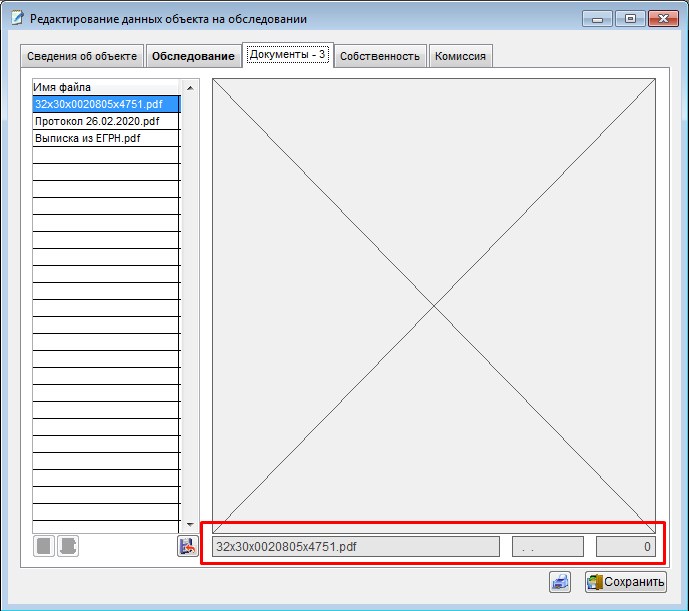Click the file list scroll up arrow
689x611 pixels.
tap(190, 88)
